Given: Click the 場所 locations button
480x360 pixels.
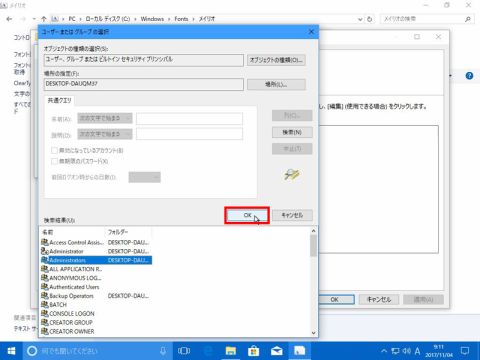Looking at the screenshot, I should [x=276, y=84].
